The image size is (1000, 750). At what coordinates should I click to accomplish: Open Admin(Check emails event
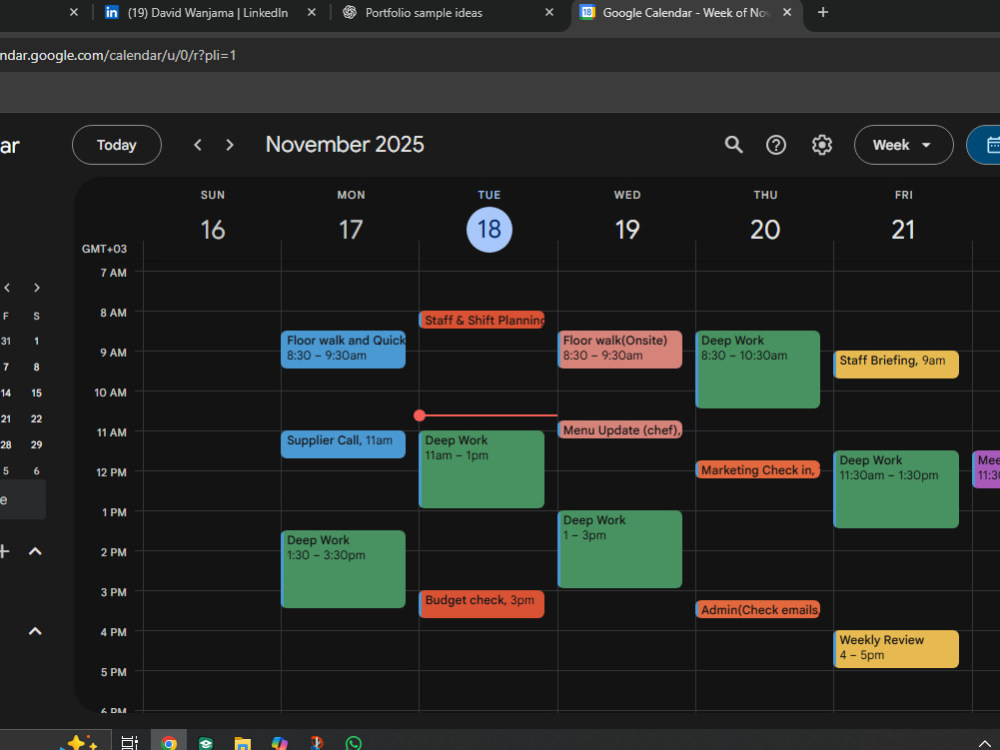(758, 609)
